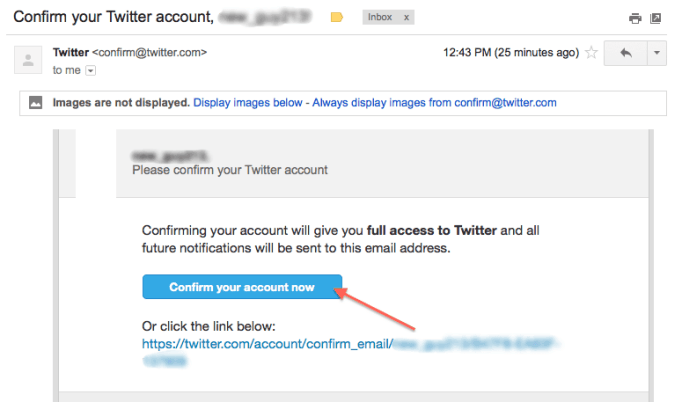Always display images from confirm@twitter.com
Viewport: 682px width, 402px height.
pyautogui.click(x=434, y=103)
